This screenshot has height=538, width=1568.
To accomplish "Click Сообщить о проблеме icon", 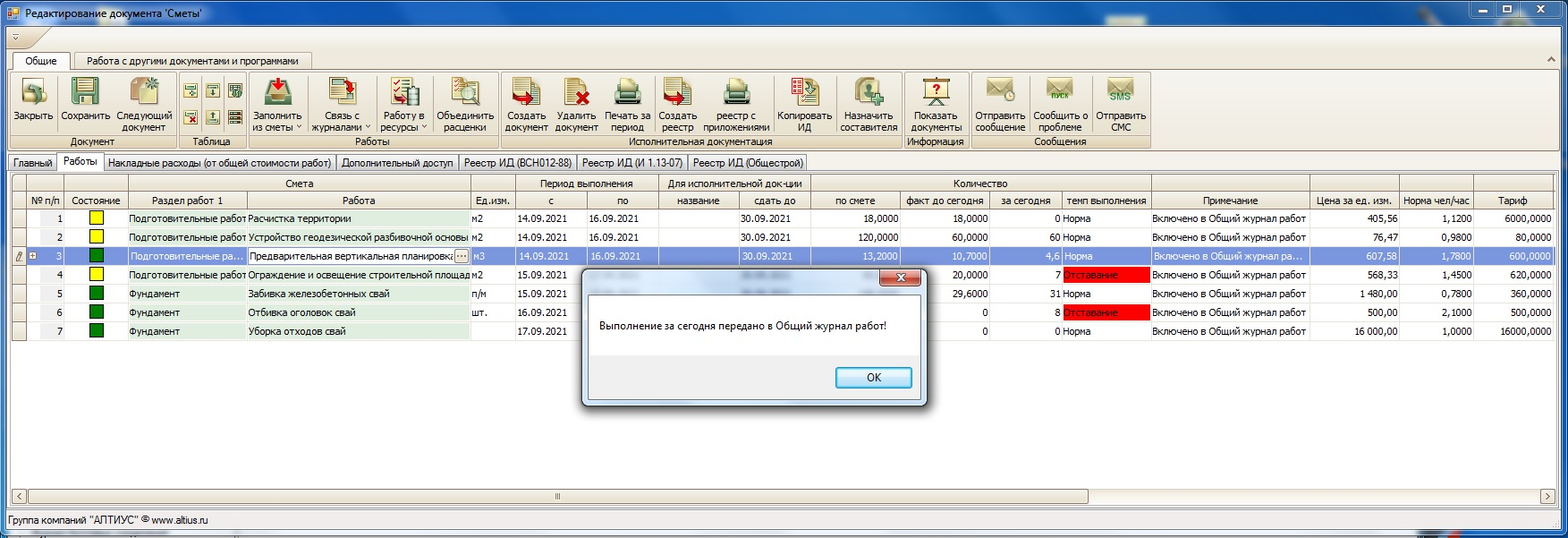I will click(1060, 93).
